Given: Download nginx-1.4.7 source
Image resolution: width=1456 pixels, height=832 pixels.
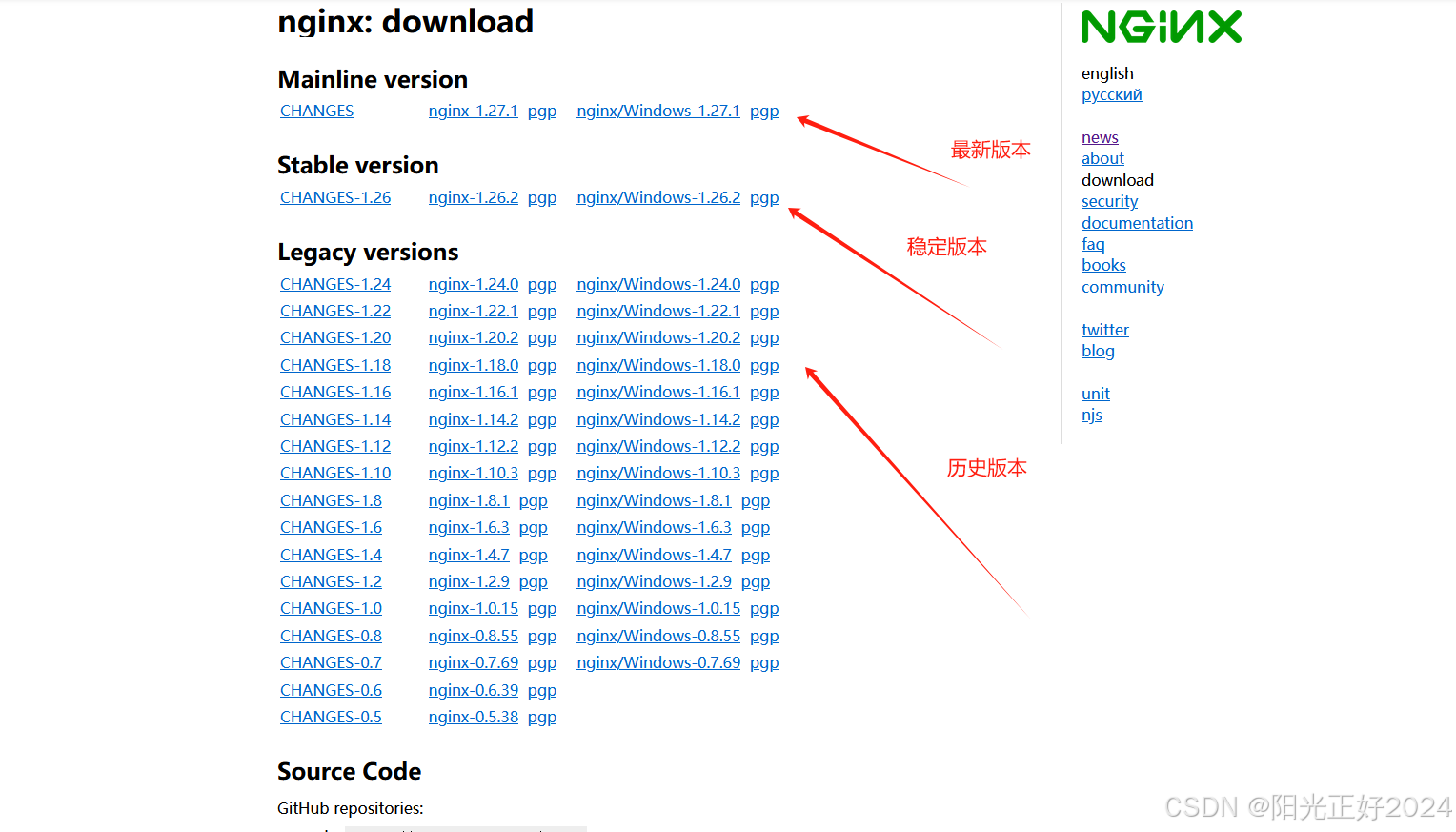Looking at the screenshot, I should [469, 555].
